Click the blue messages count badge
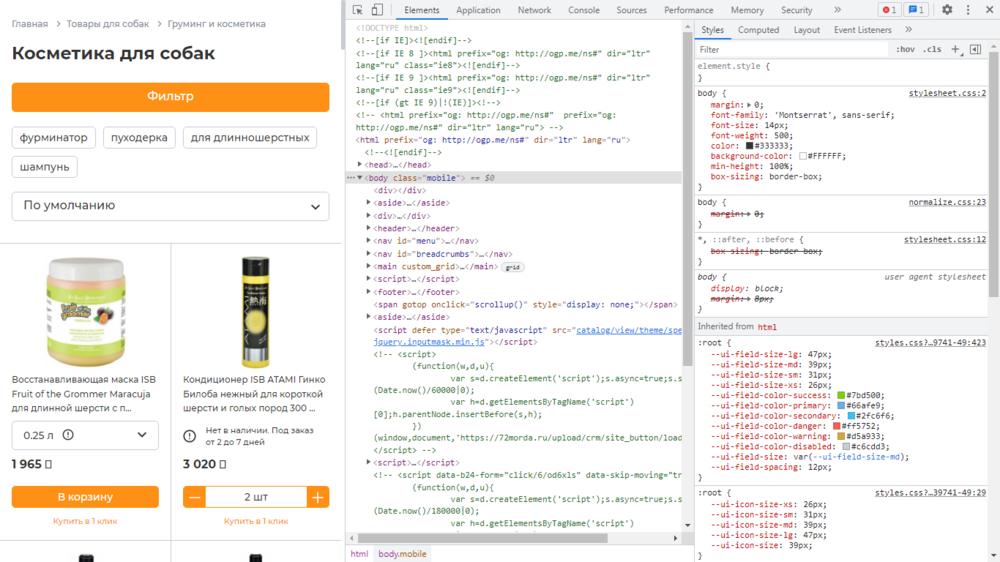1000x562 pixels. [916, 10]
